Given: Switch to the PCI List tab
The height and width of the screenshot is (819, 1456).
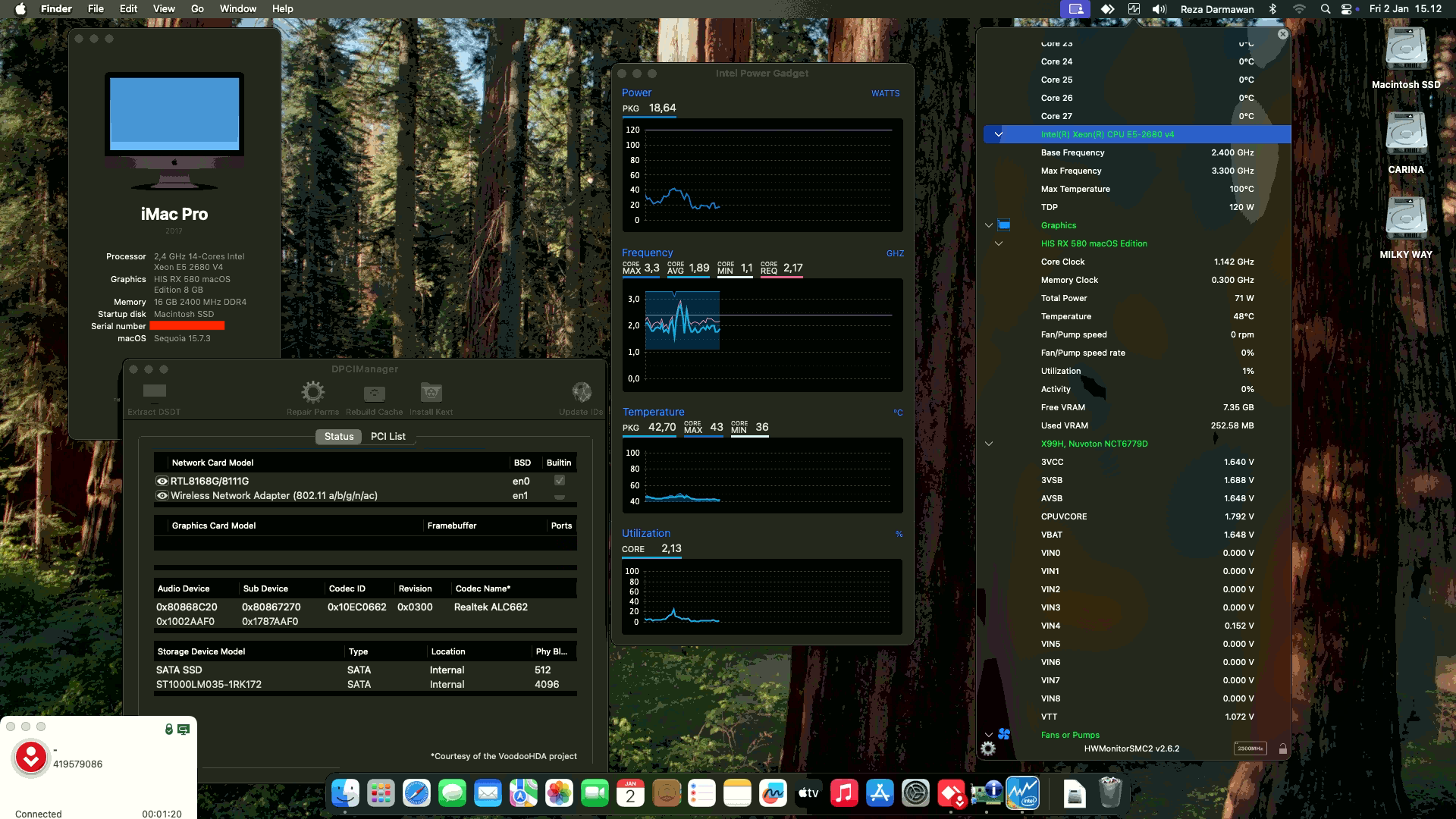Looking at the screenshot, I should [388, 436].
